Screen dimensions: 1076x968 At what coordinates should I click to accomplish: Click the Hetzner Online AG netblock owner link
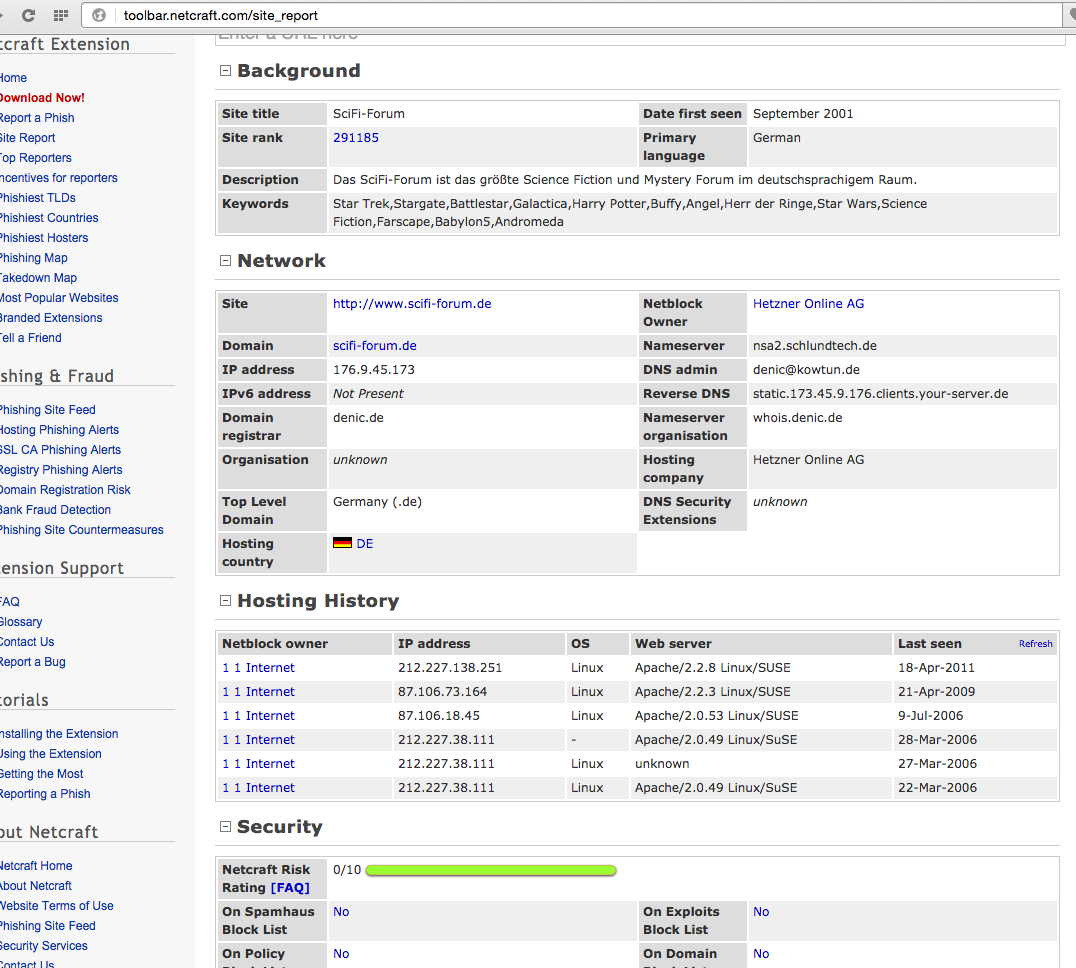tap(808, 304)
